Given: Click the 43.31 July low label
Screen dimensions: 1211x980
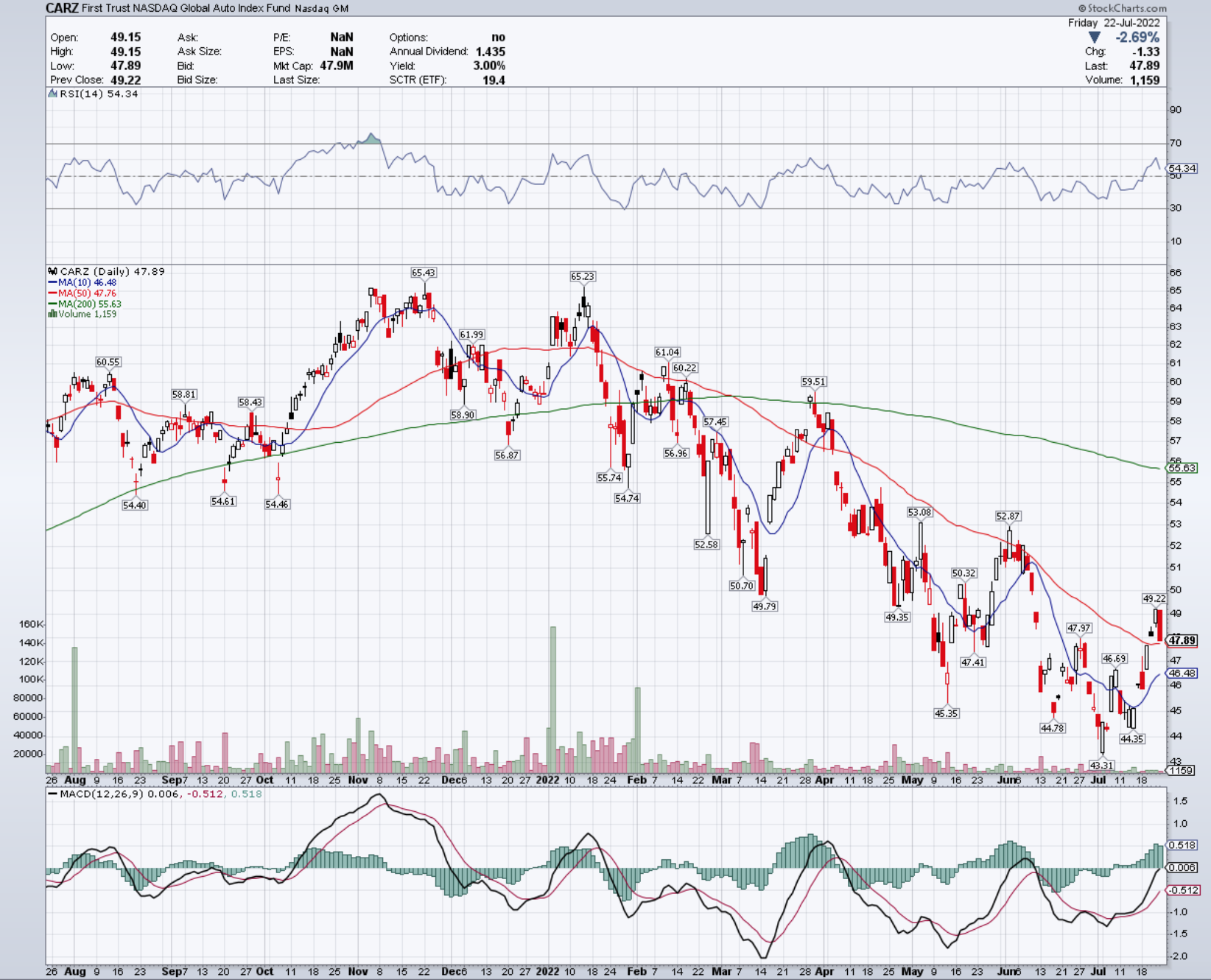Looking at the screenshot, I should 1102,766.
